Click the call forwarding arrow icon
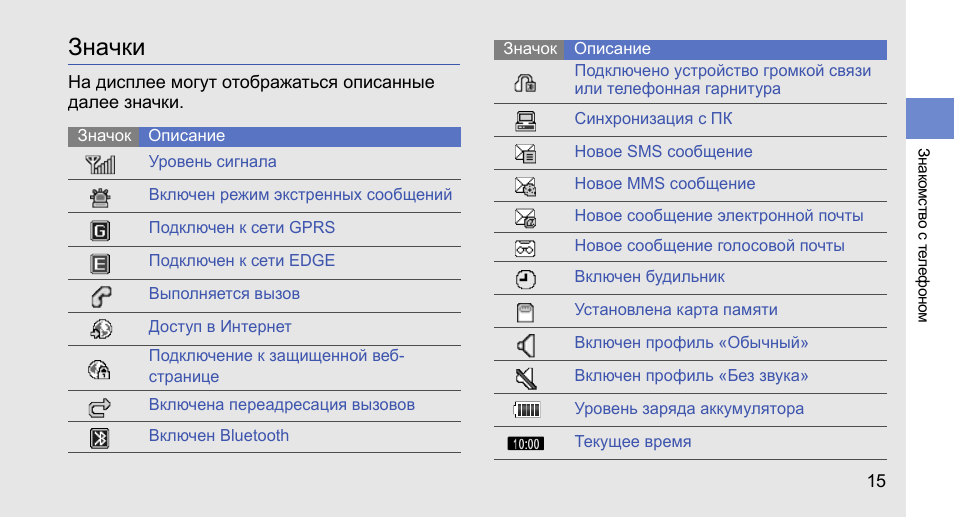Screen dimensions: 955x517 tap(99, 407)
